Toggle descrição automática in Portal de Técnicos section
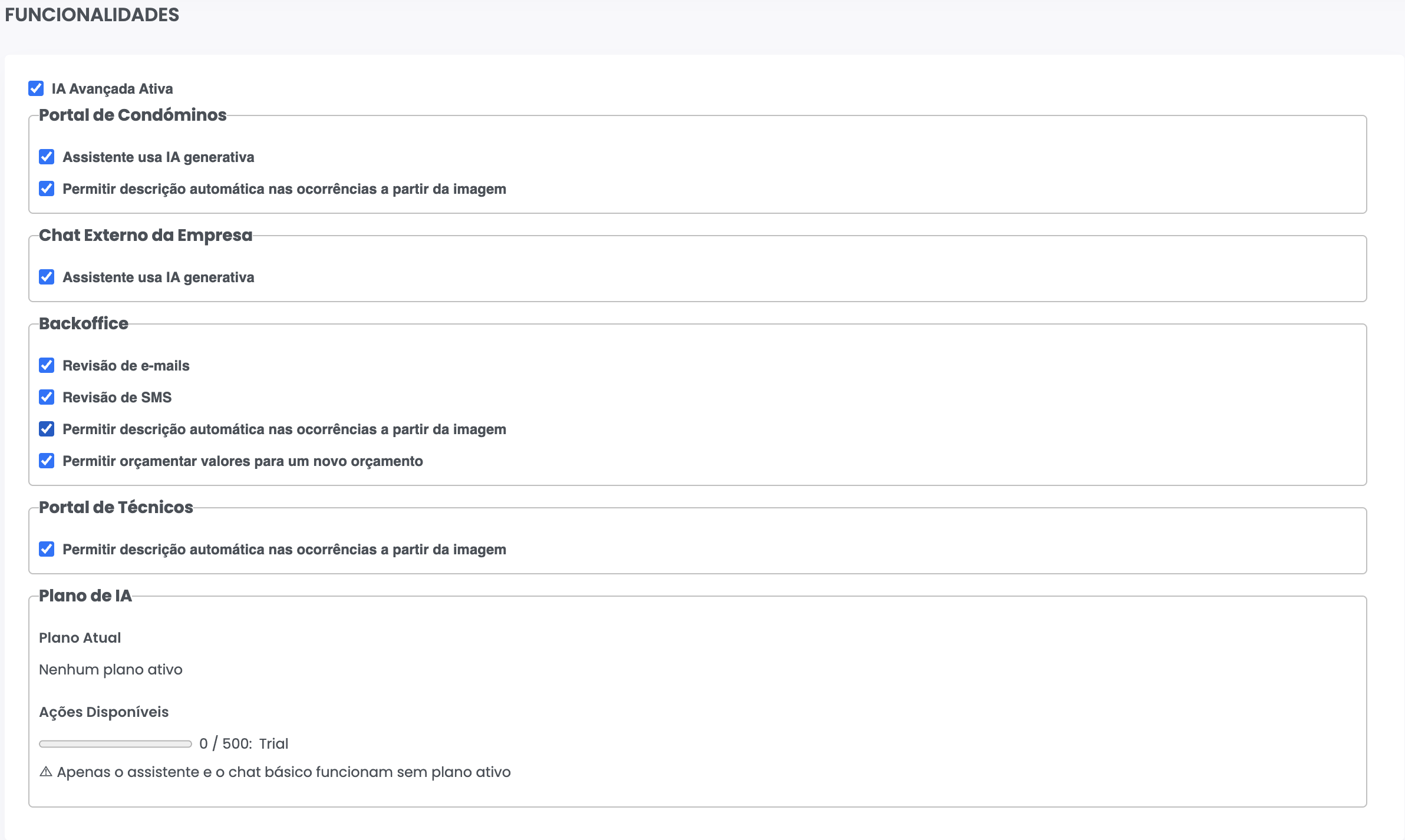 tap(47, 550)
